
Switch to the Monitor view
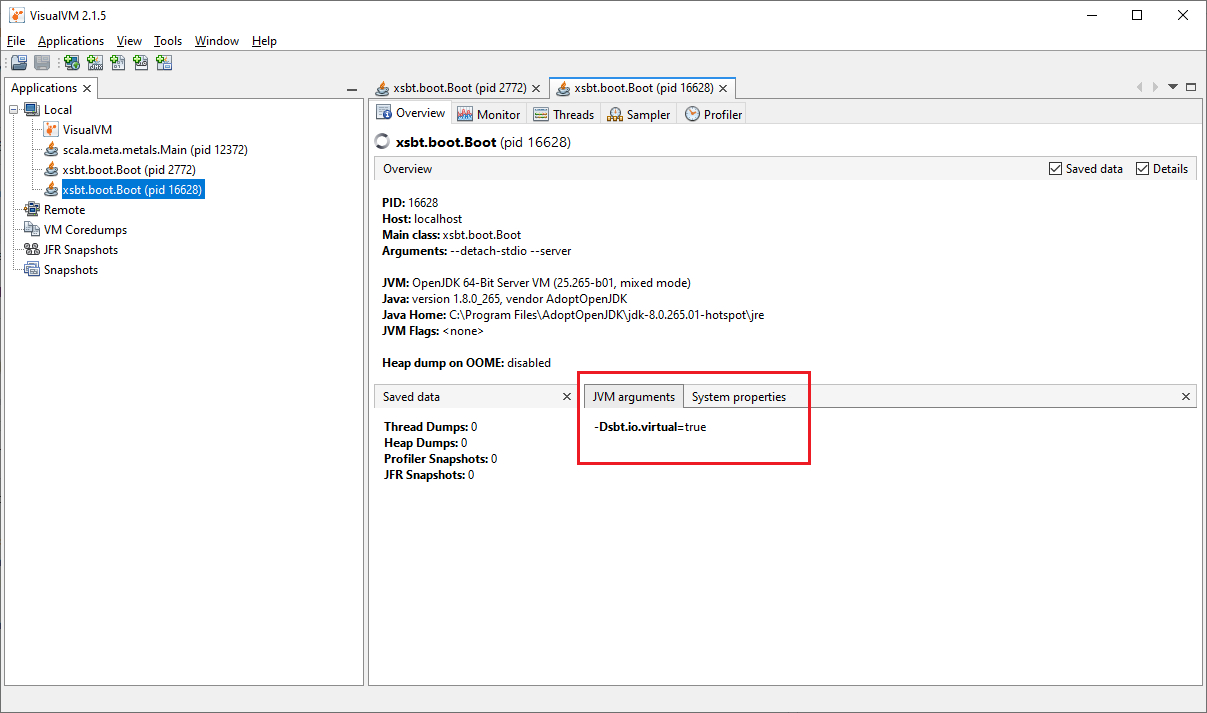(489, 113)
